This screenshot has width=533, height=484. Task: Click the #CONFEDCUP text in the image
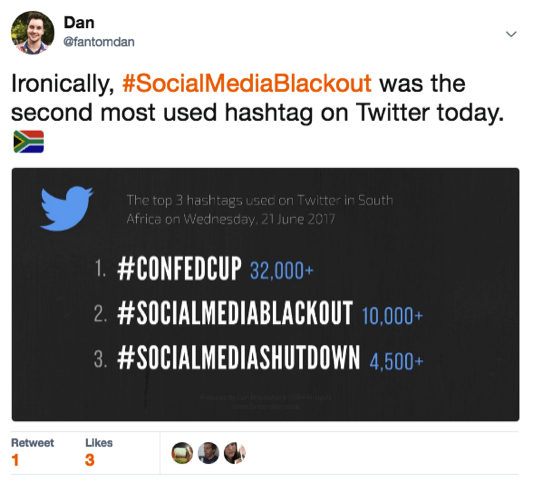pos(179,269)
